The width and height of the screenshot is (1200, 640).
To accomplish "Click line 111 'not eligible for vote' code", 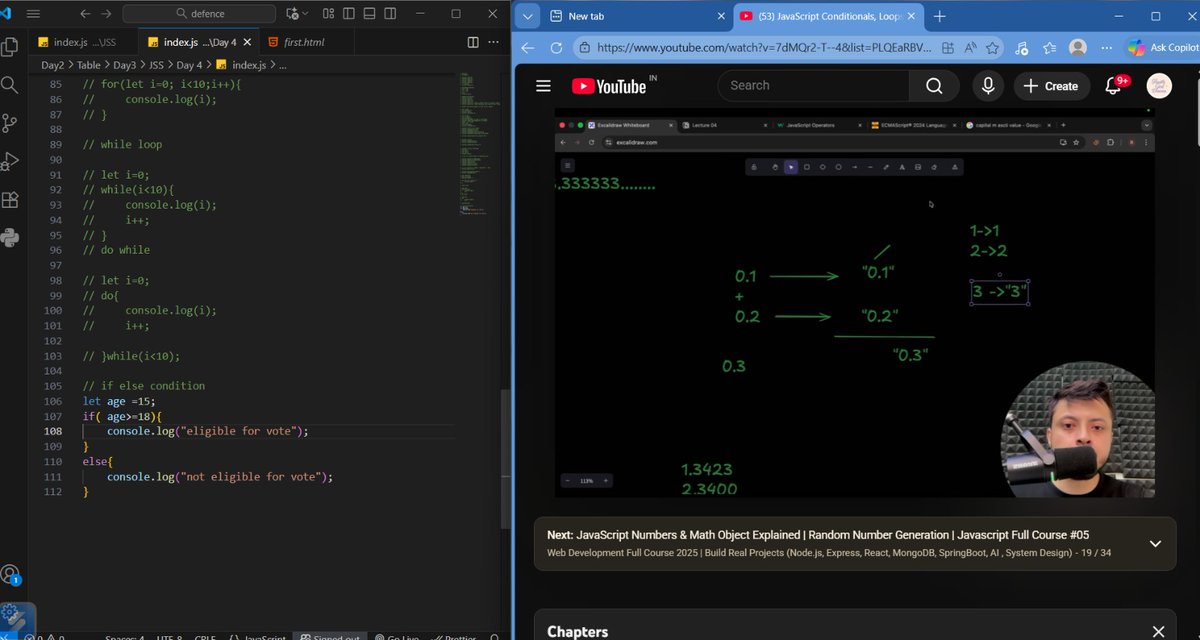I will tap(220, 477).
